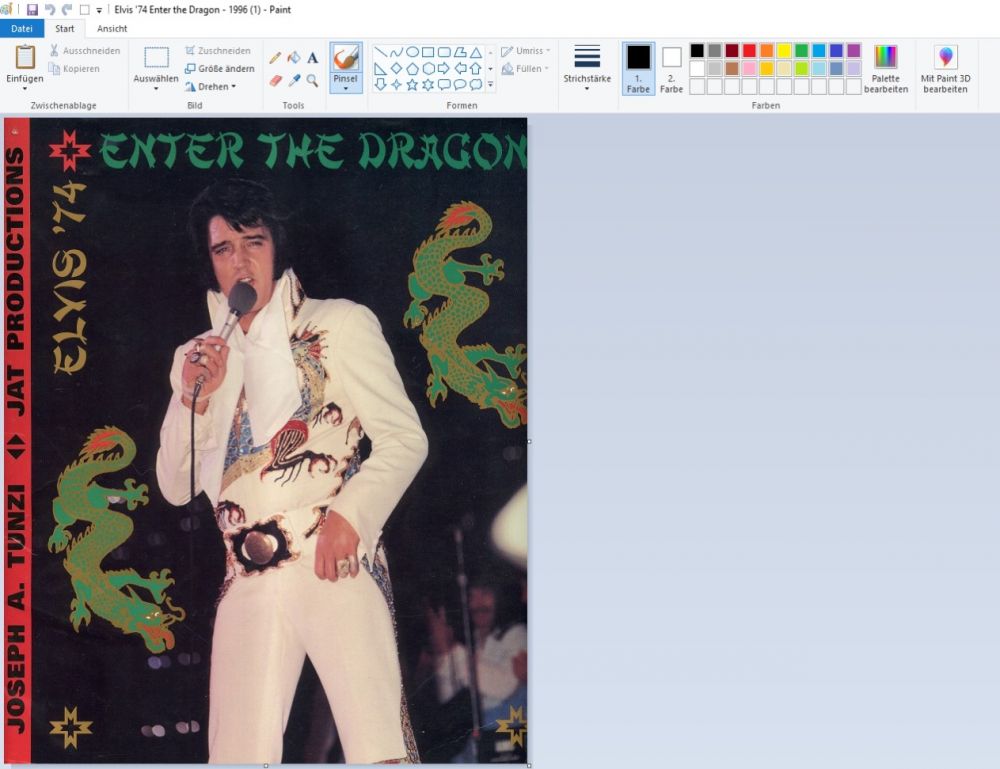
Task: Select the Text tool
Action: coord(312,58)
